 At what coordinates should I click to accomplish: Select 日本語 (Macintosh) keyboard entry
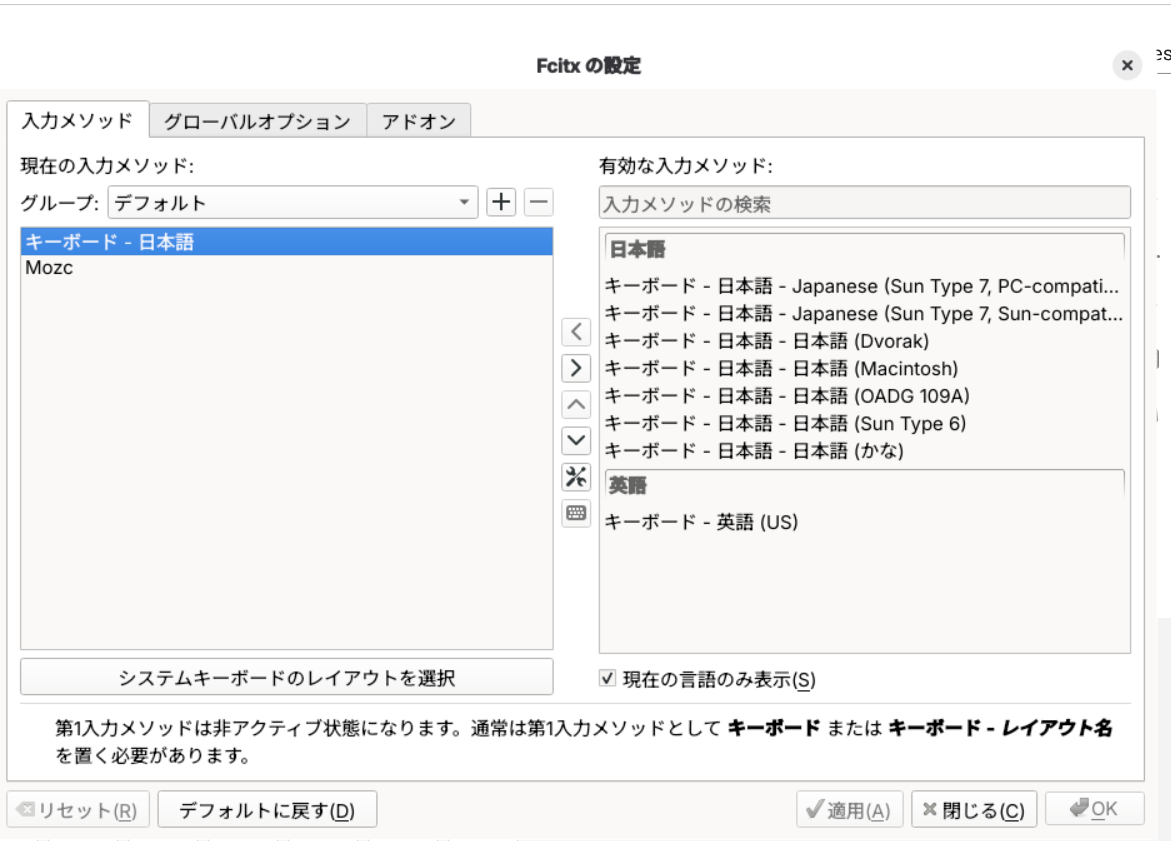863,368
